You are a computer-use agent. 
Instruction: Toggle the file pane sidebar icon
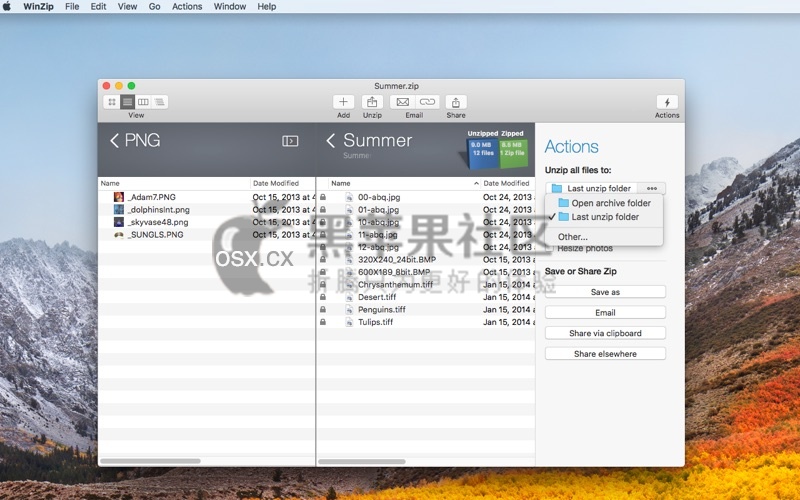pos(290,141)
